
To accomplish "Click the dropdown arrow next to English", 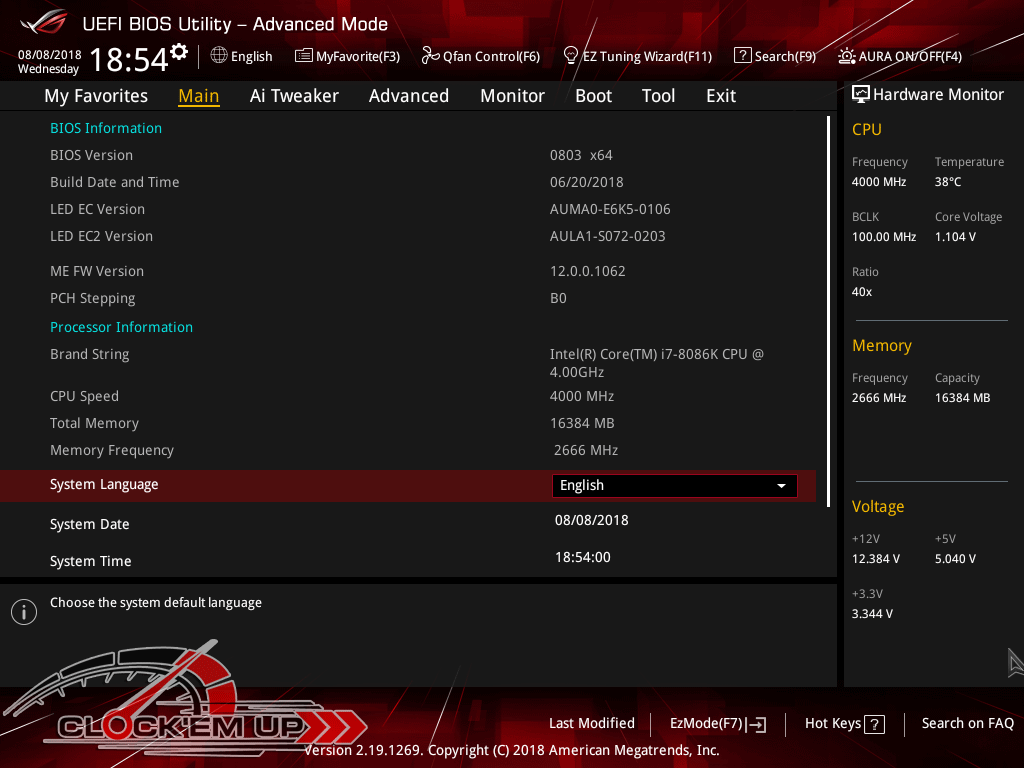I will (781, 486).
